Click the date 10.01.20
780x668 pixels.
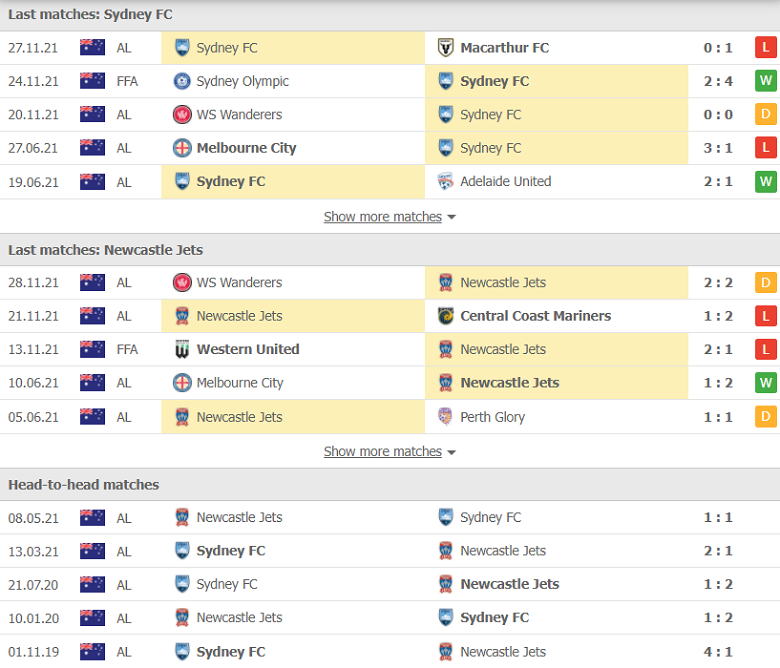pyautogui.click(x=33, y=618)
